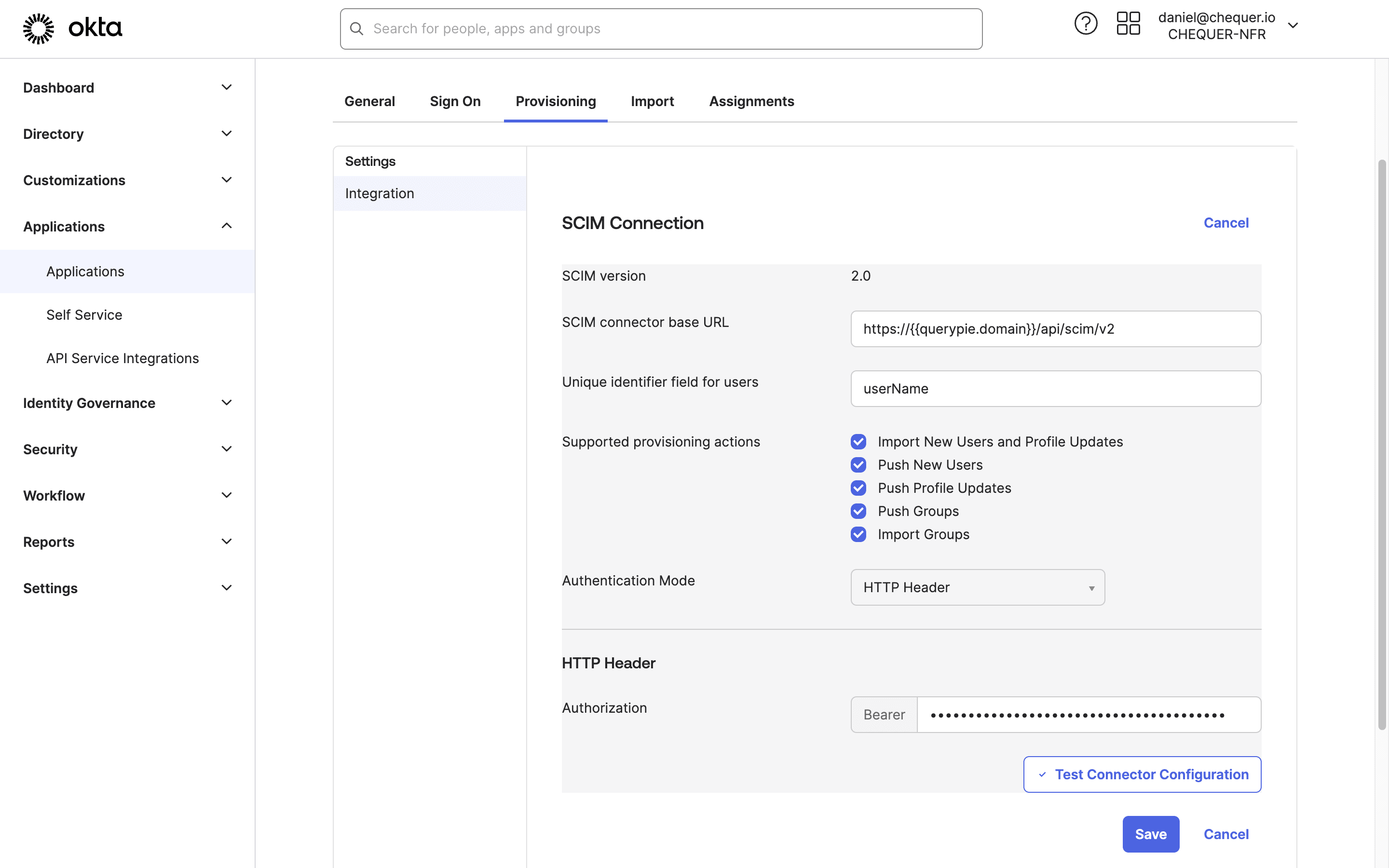Screen dimensions: 1389x868
Task: Click the Okta logo
Action: [72, 27]
